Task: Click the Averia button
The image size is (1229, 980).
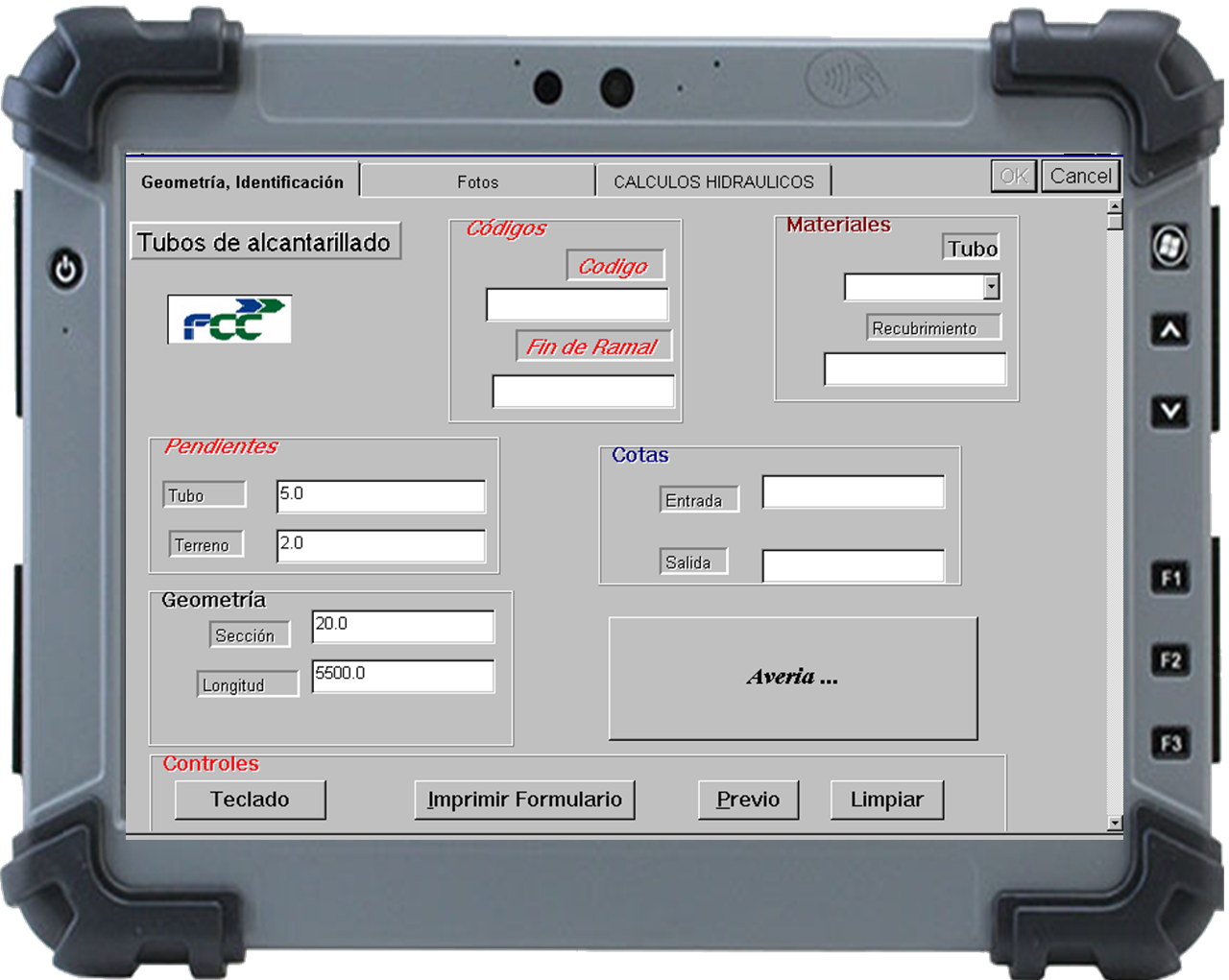Action: click(793, 678)
